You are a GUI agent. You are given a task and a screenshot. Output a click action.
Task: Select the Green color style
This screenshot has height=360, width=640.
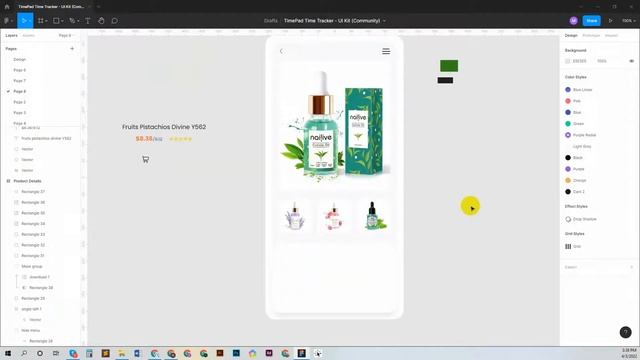coord(575,124)
